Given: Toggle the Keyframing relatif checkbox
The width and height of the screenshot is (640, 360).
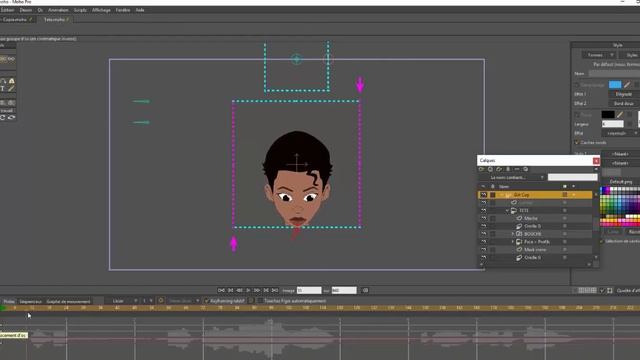Looking at the screenshot, I should click(207, 301).
